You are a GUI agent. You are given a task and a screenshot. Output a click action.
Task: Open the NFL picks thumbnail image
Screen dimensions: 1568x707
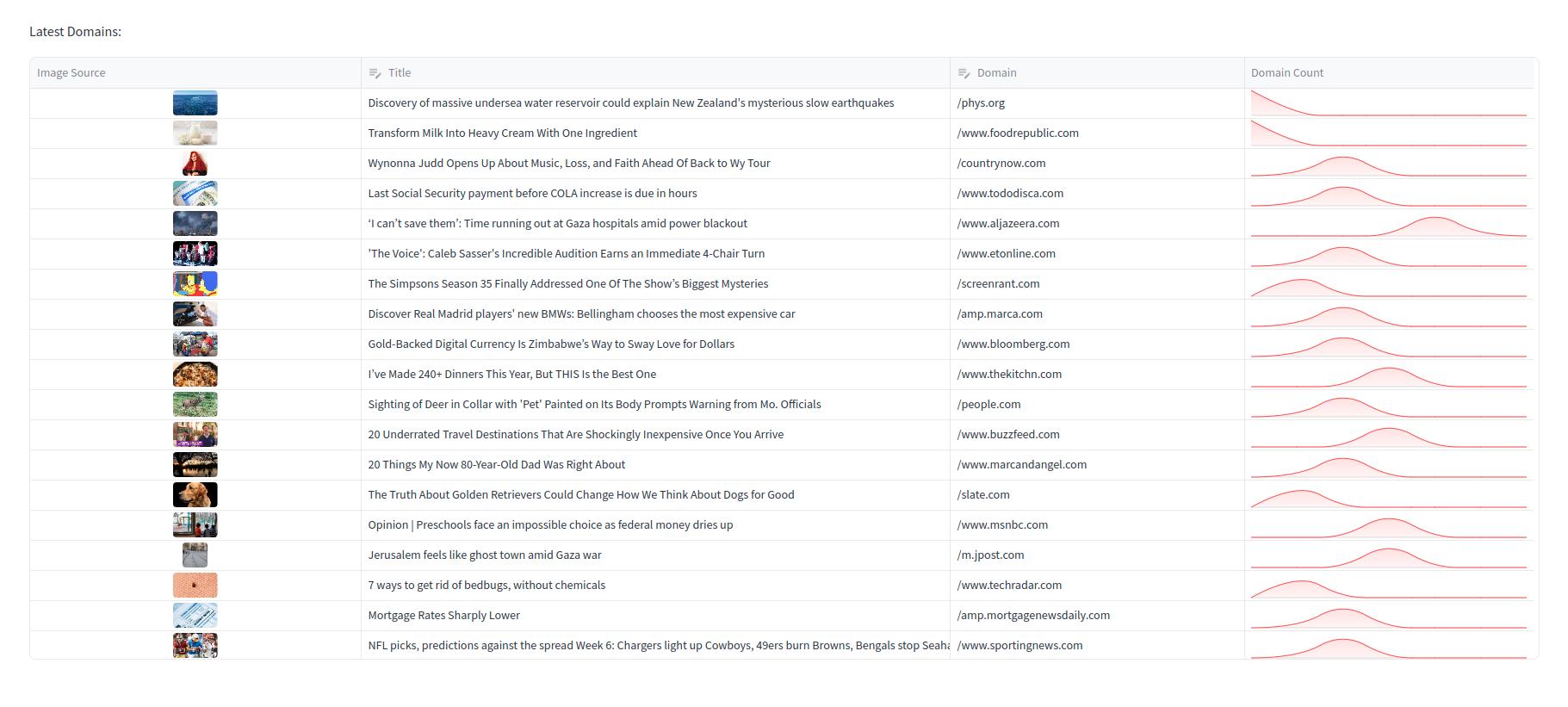pyautogui.click(x=195, y=646)
